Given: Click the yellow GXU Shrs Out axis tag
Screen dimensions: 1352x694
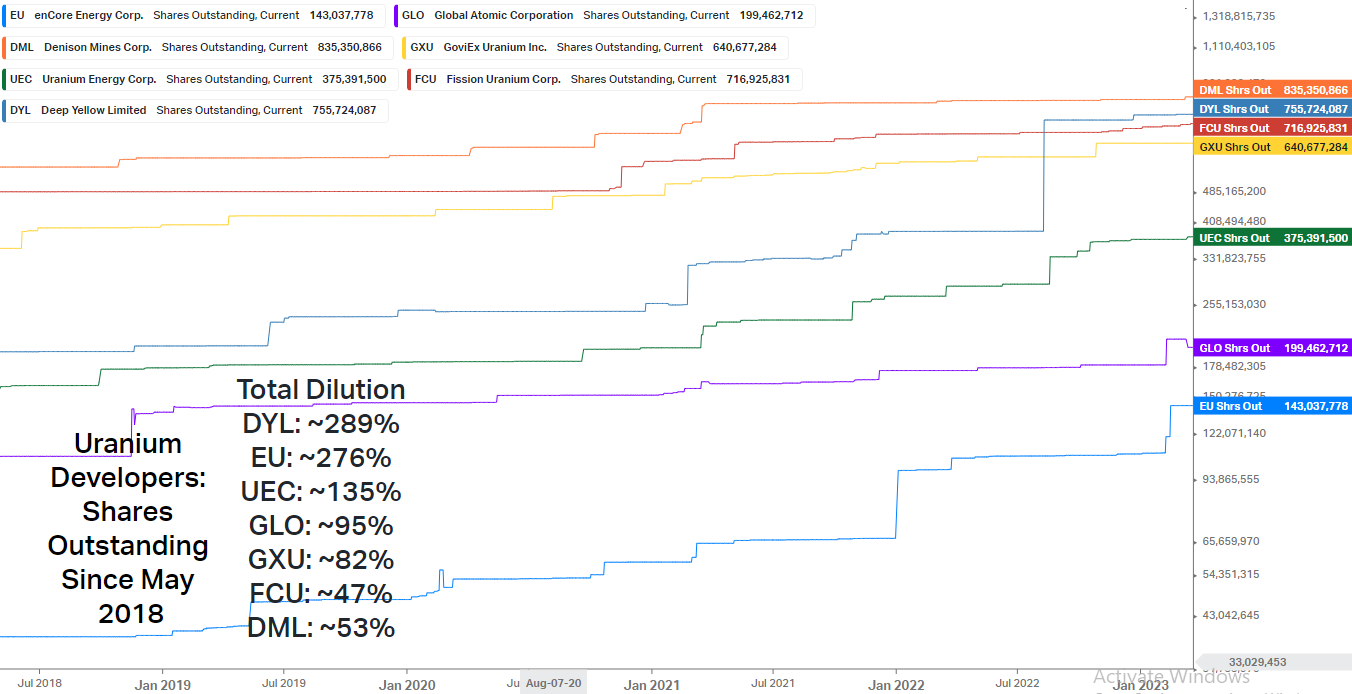Looking at the screenshot, I should [1273, 147].
